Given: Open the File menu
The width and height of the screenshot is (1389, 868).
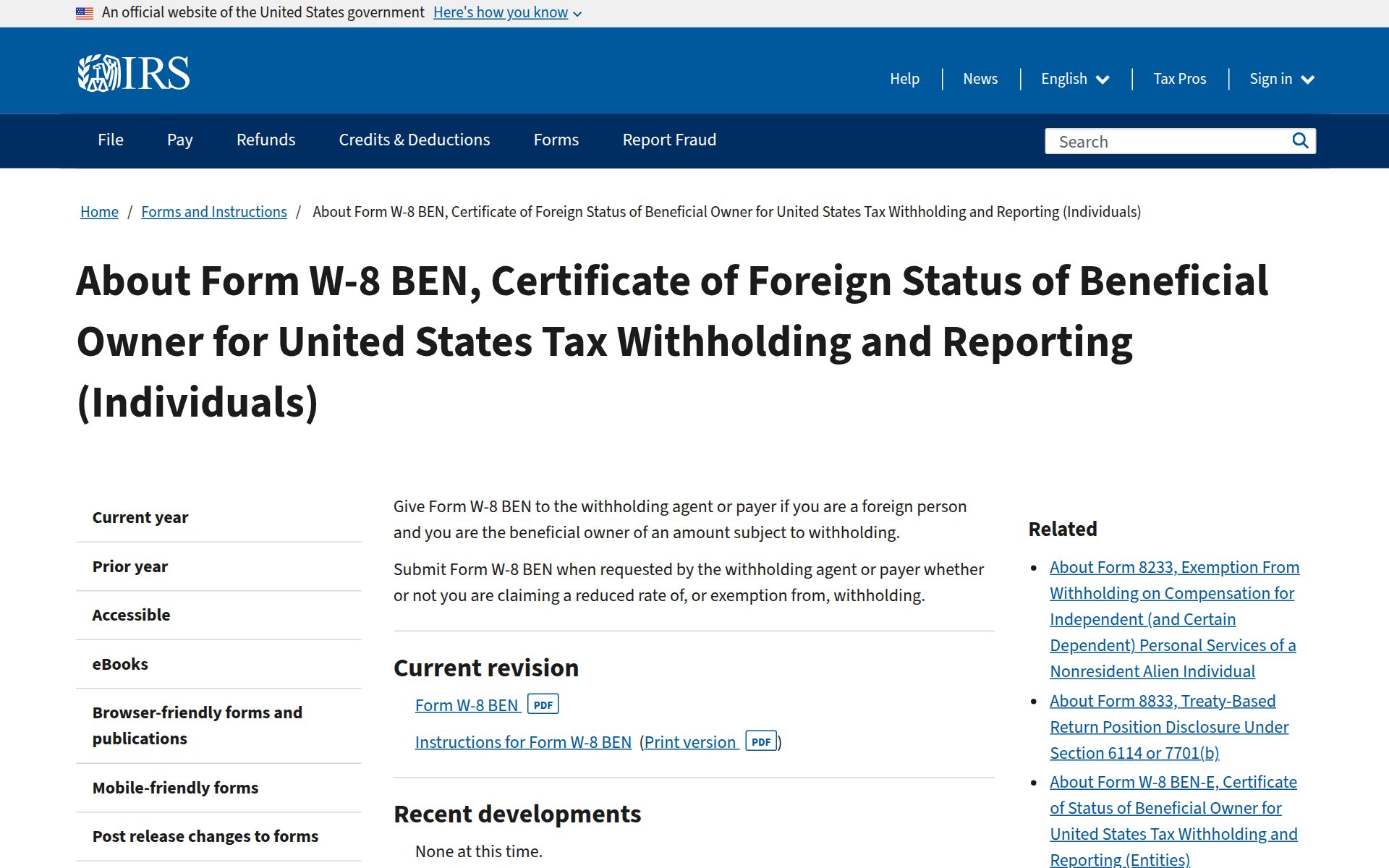Looking at the screenshot, I should click(111, 140).
